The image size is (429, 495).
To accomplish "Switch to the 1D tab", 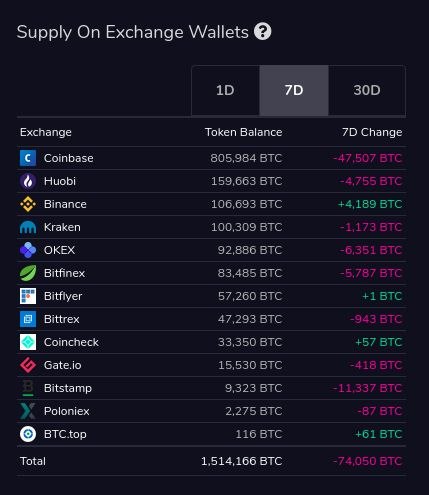I will (225, 90).
